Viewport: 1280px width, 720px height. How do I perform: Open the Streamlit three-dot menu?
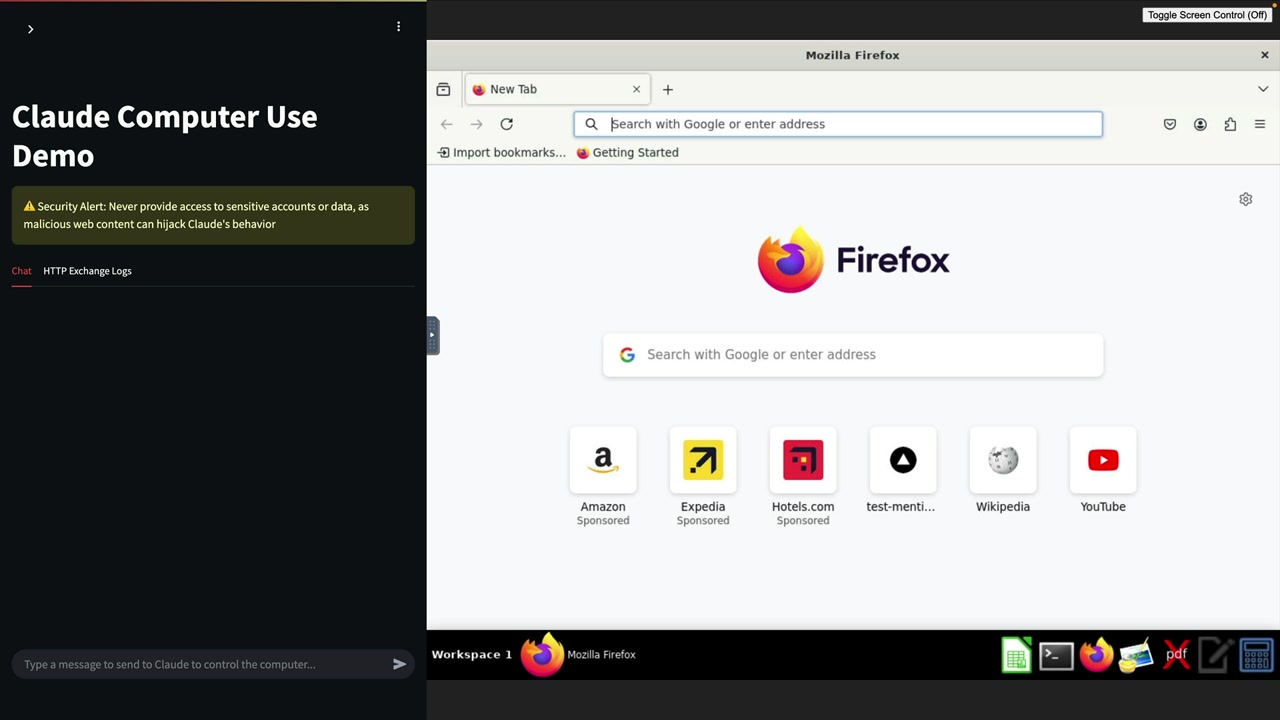[x=398, y=27]
